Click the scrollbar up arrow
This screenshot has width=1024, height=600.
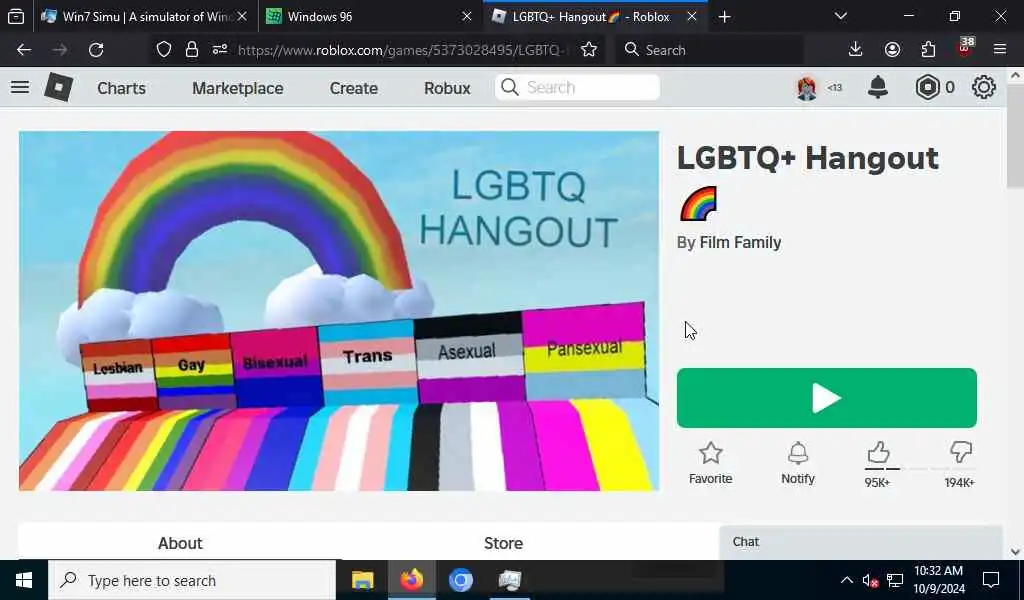tap(1015, 76)
